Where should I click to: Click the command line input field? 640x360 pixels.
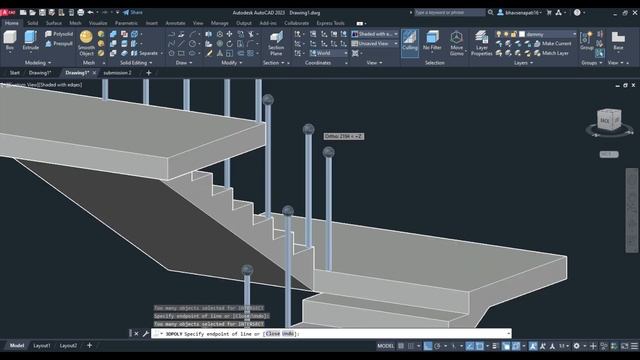331,333
